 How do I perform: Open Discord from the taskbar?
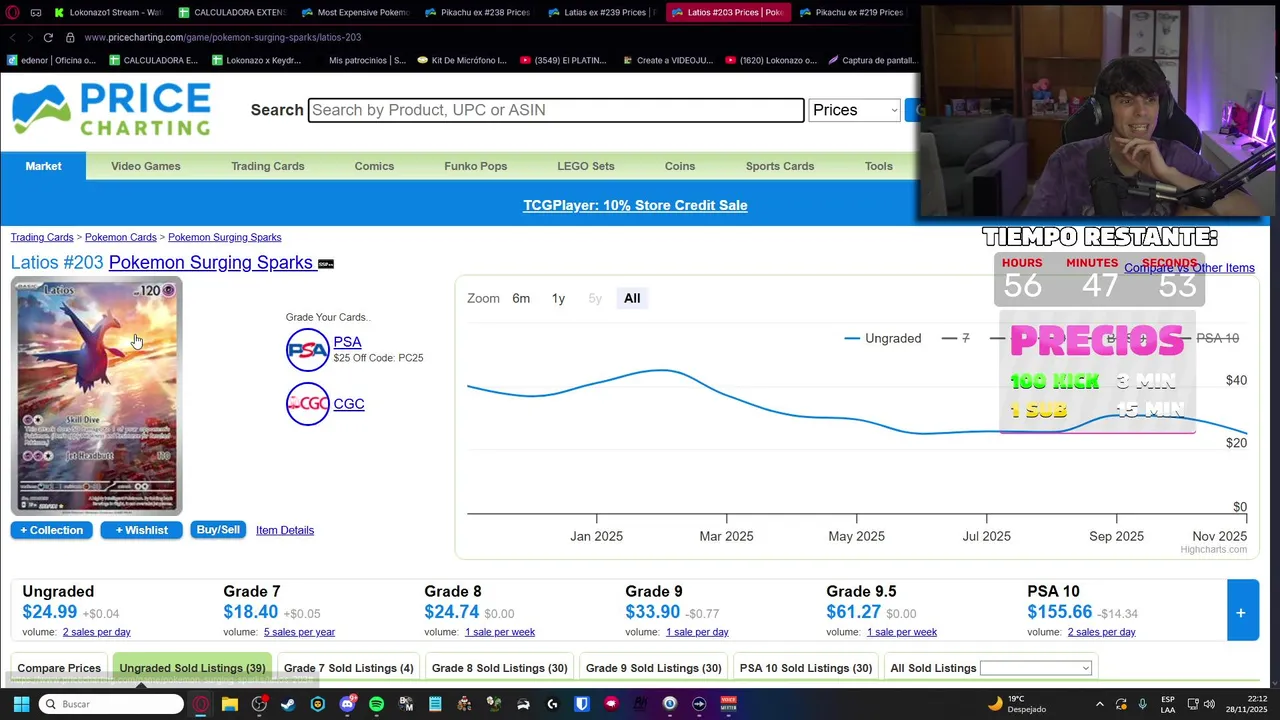point(347,704)
